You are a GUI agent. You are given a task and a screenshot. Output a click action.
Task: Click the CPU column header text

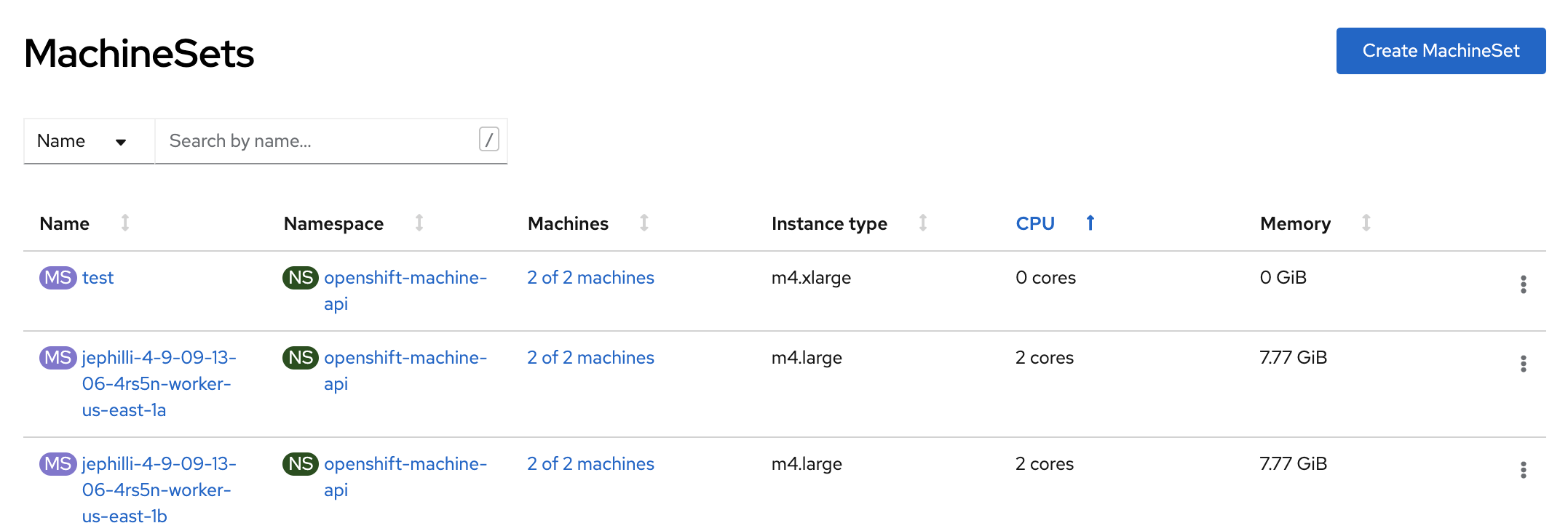1035,223
